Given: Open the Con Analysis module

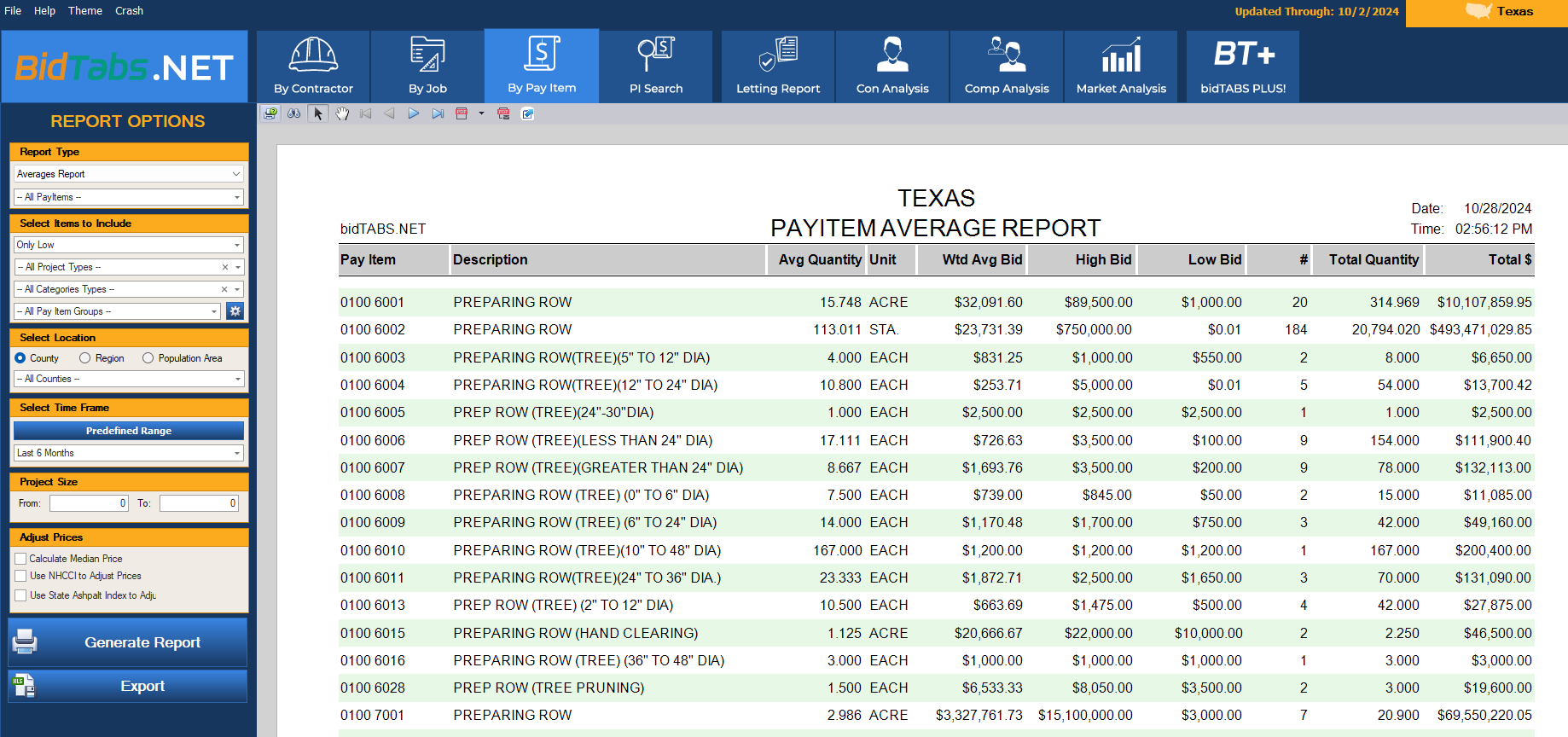Looking at the screenshot, I should pos(892,67).
